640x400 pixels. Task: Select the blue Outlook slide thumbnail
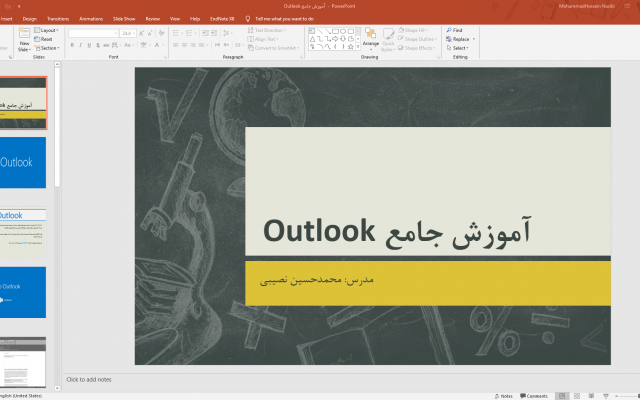(23, 162)
